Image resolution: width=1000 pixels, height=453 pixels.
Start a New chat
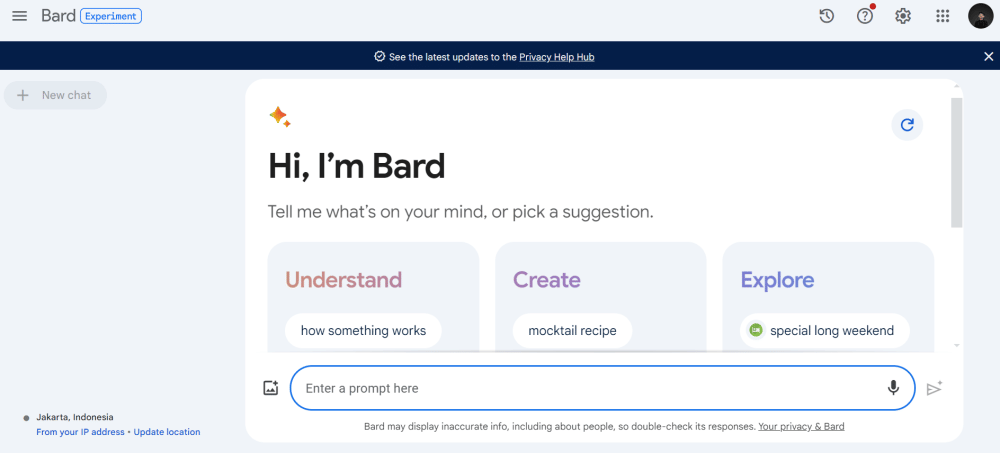[56, 95]
